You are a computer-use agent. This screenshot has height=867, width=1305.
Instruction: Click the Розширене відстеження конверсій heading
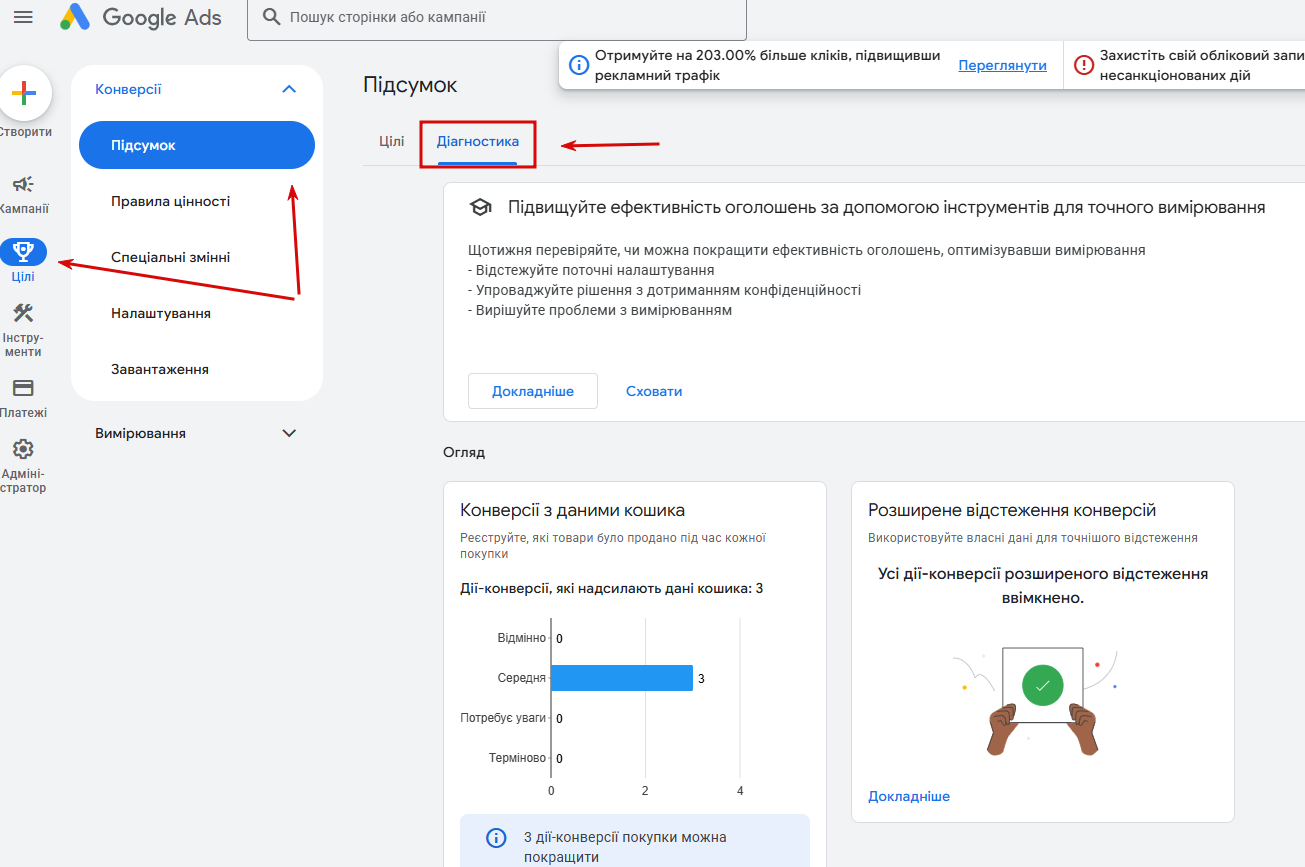[x=1012, y=510]
